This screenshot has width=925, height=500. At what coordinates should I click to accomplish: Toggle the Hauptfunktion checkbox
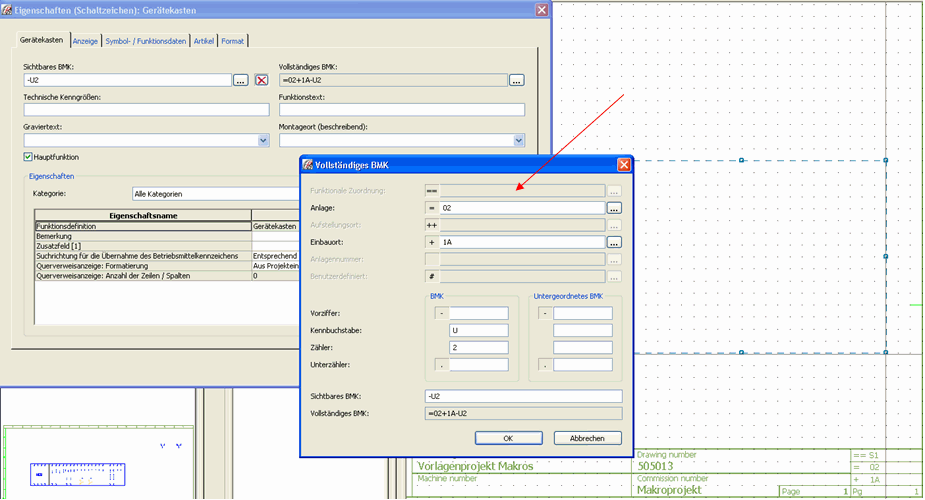28,157
